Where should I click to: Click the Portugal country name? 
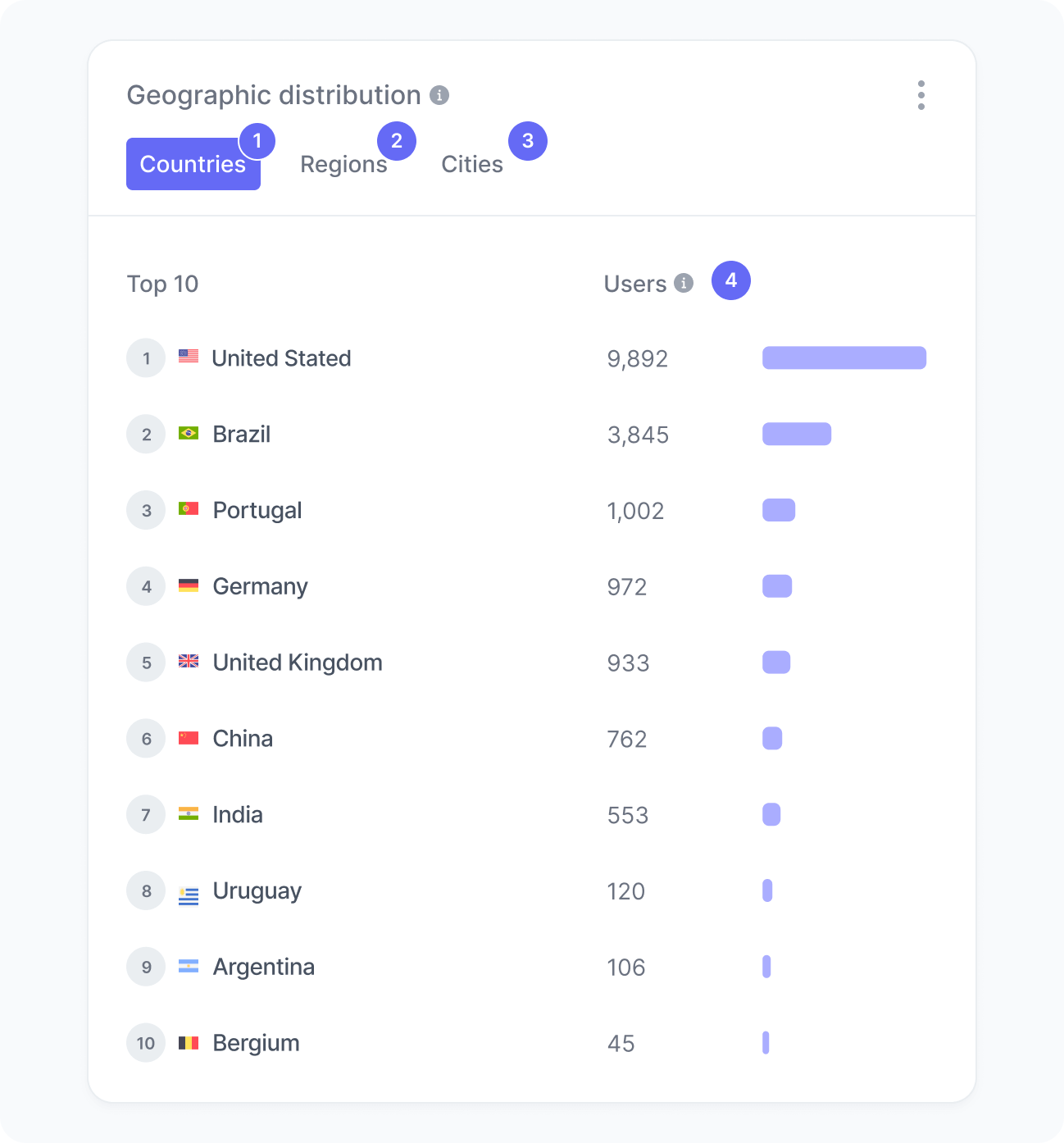257,510
